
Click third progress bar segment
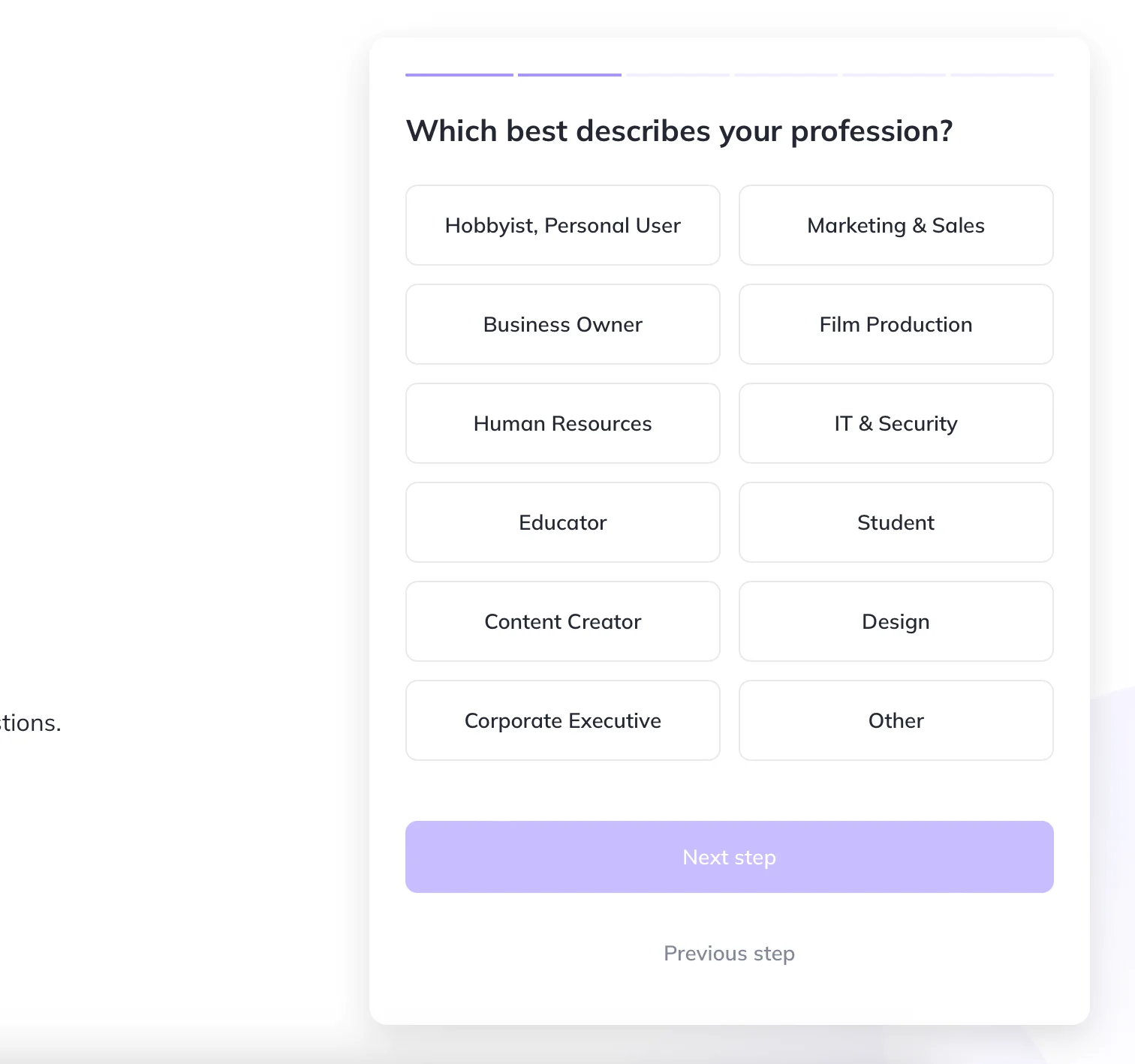pyautogui.click(x=678, y=75)
